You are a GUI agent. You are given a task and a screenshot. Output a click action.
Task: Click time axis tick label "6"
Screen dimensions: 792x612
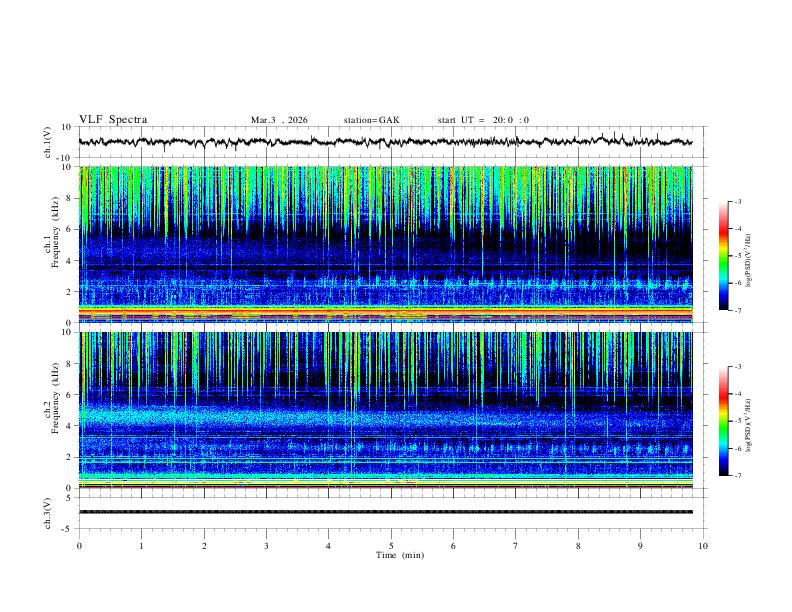pyautogui.click(x=454, y=546)
